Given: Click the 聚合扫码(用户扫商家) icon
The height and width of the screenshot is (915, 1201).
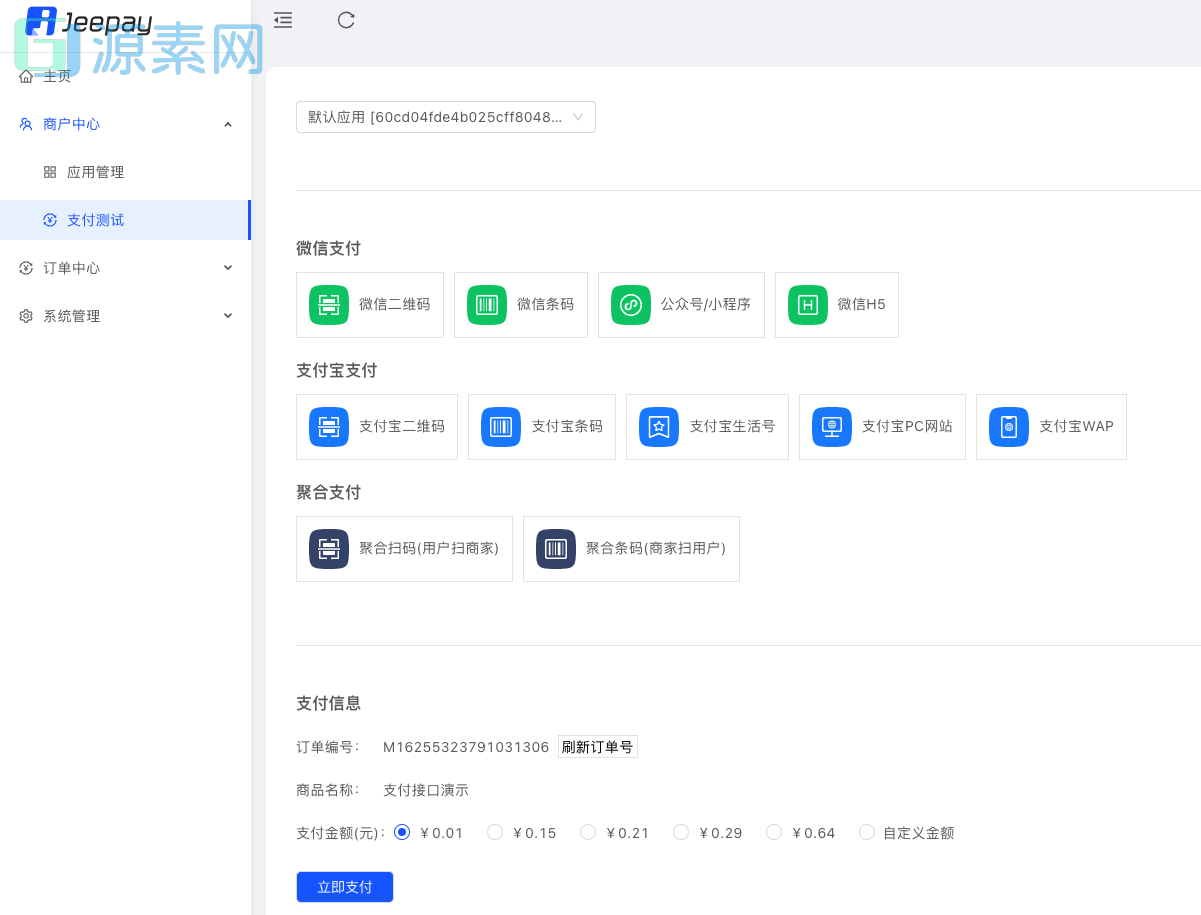Looking at the screenshot, I should click(328, 548).
